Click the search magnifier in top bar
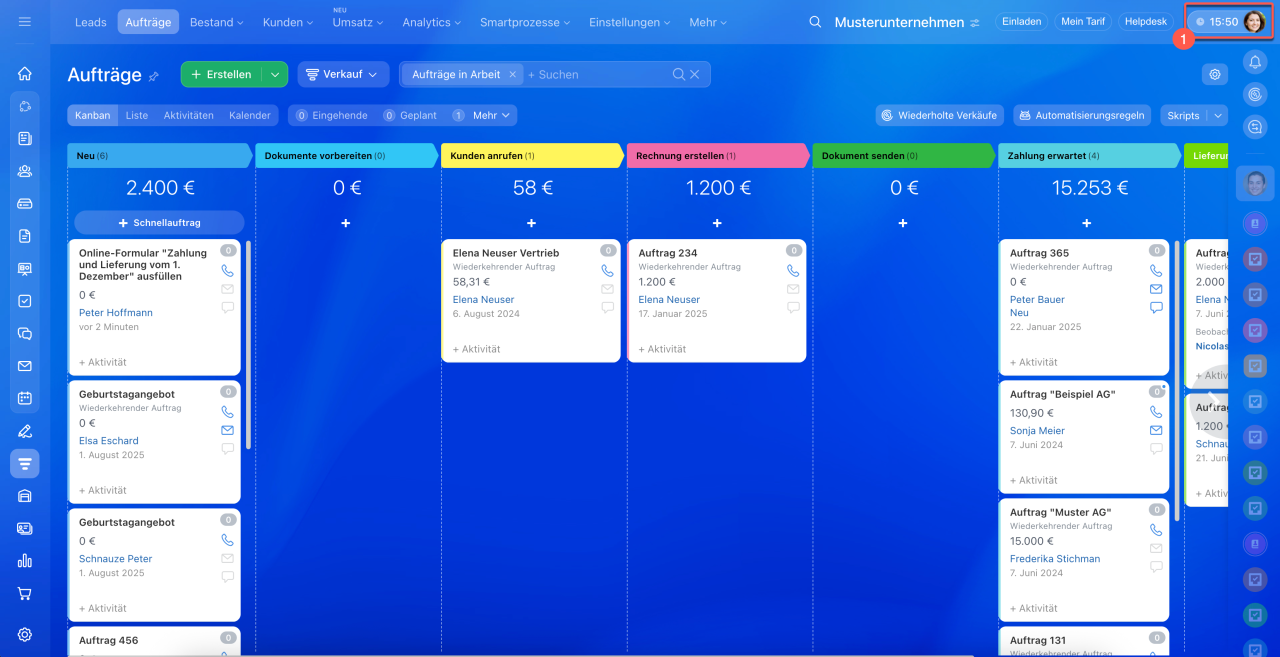Viewport: 1280px width, 657px height. coord(815,22)
